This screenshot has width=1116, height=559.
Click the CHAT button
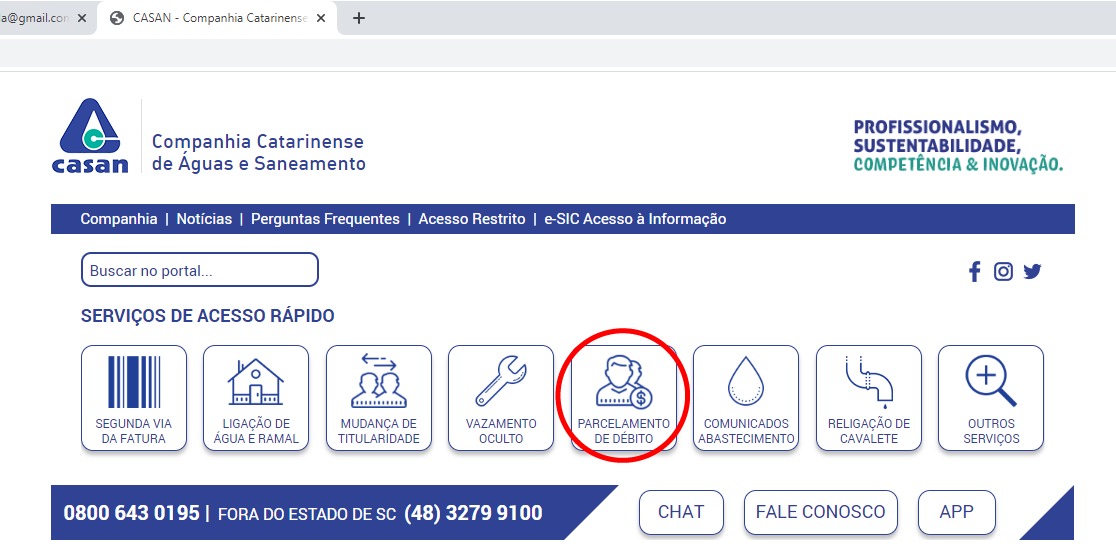coord(681,512)
